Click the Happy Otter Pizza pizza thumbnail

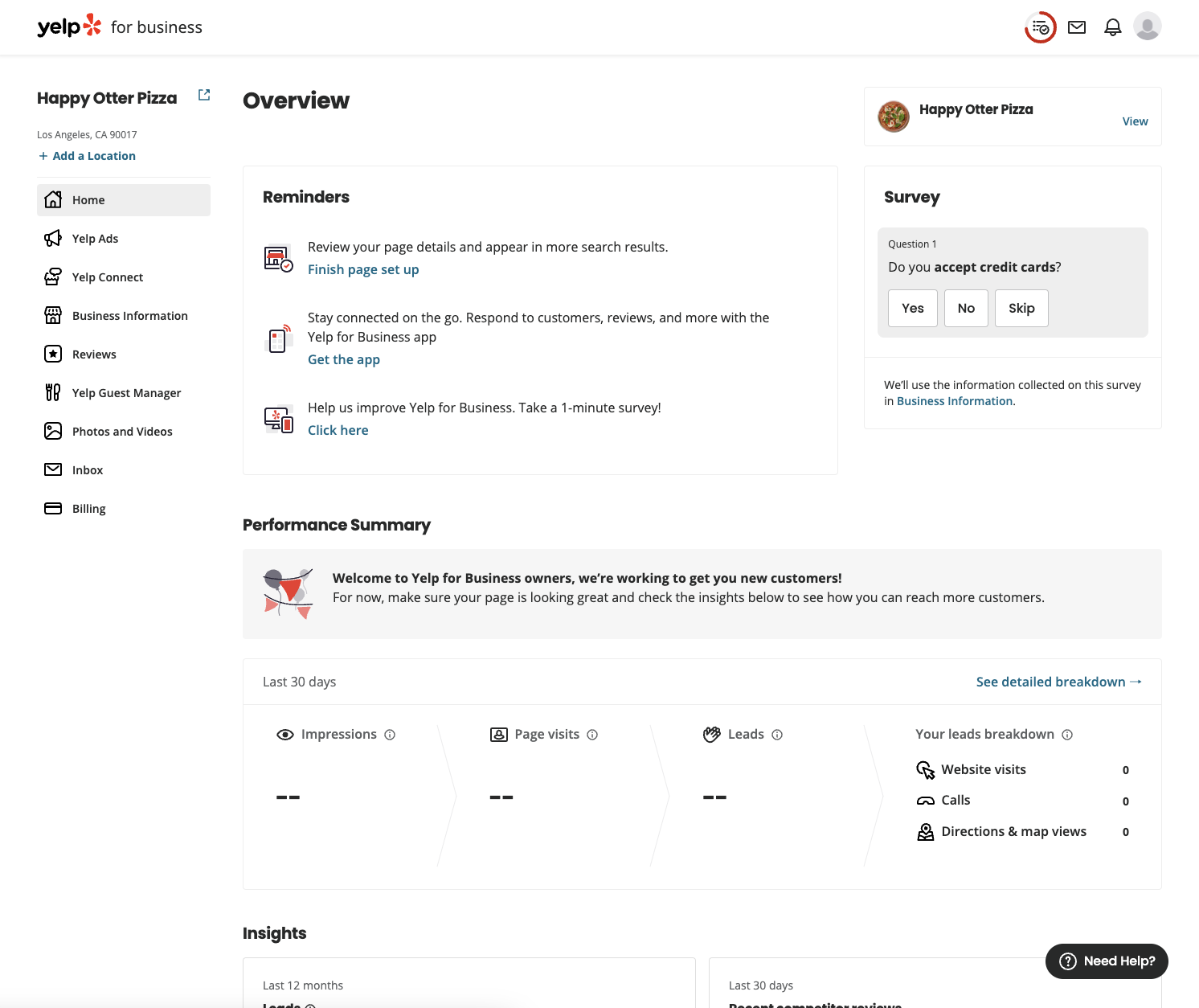(894, 117)
